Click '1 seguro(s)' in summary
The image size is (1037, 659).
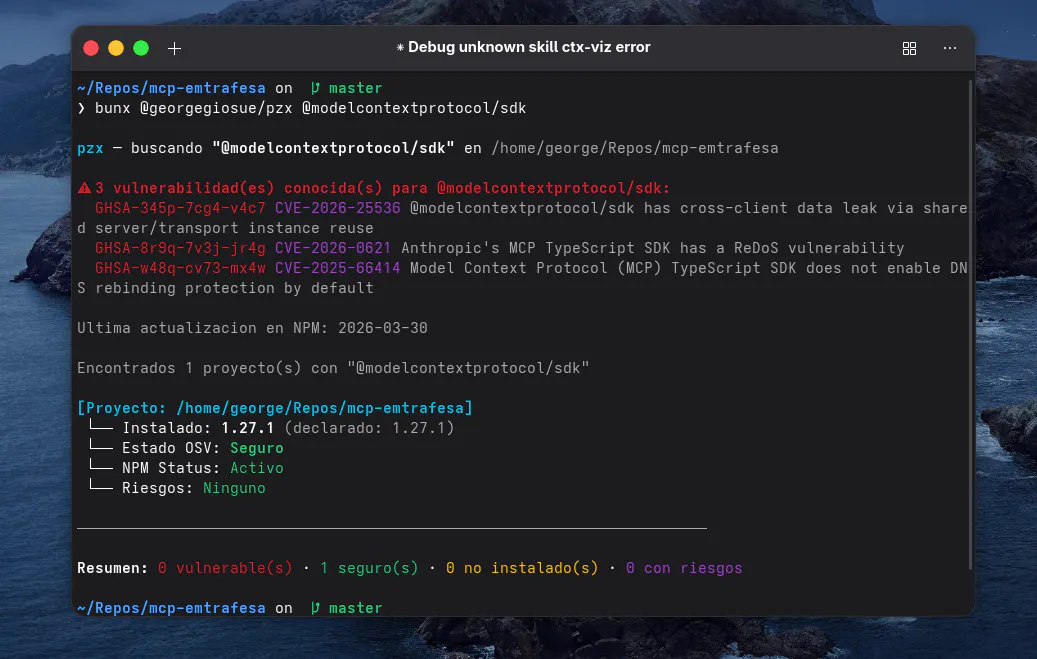pos(369,568)
